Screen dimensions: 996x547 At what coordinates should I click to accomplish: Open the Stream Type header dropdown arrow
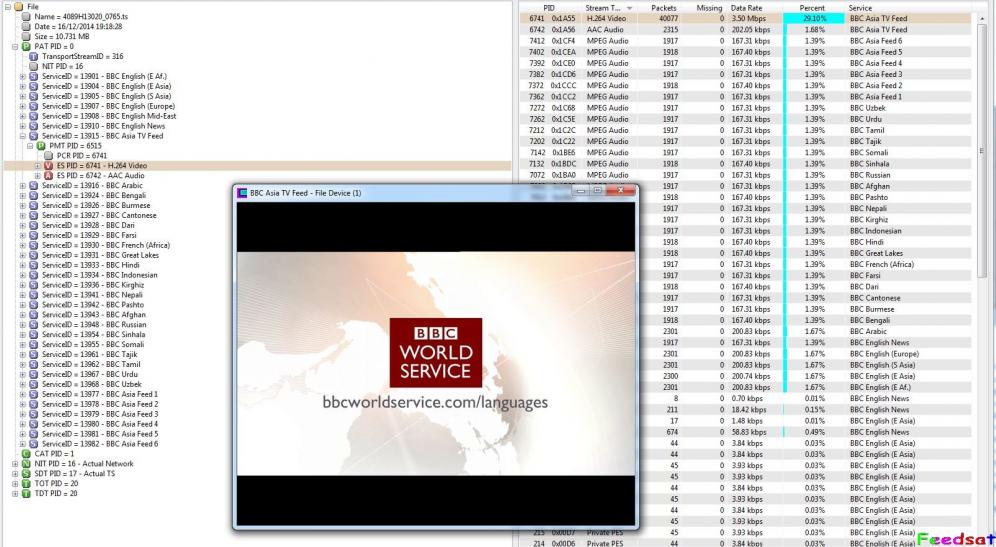(x=629, y=8)
